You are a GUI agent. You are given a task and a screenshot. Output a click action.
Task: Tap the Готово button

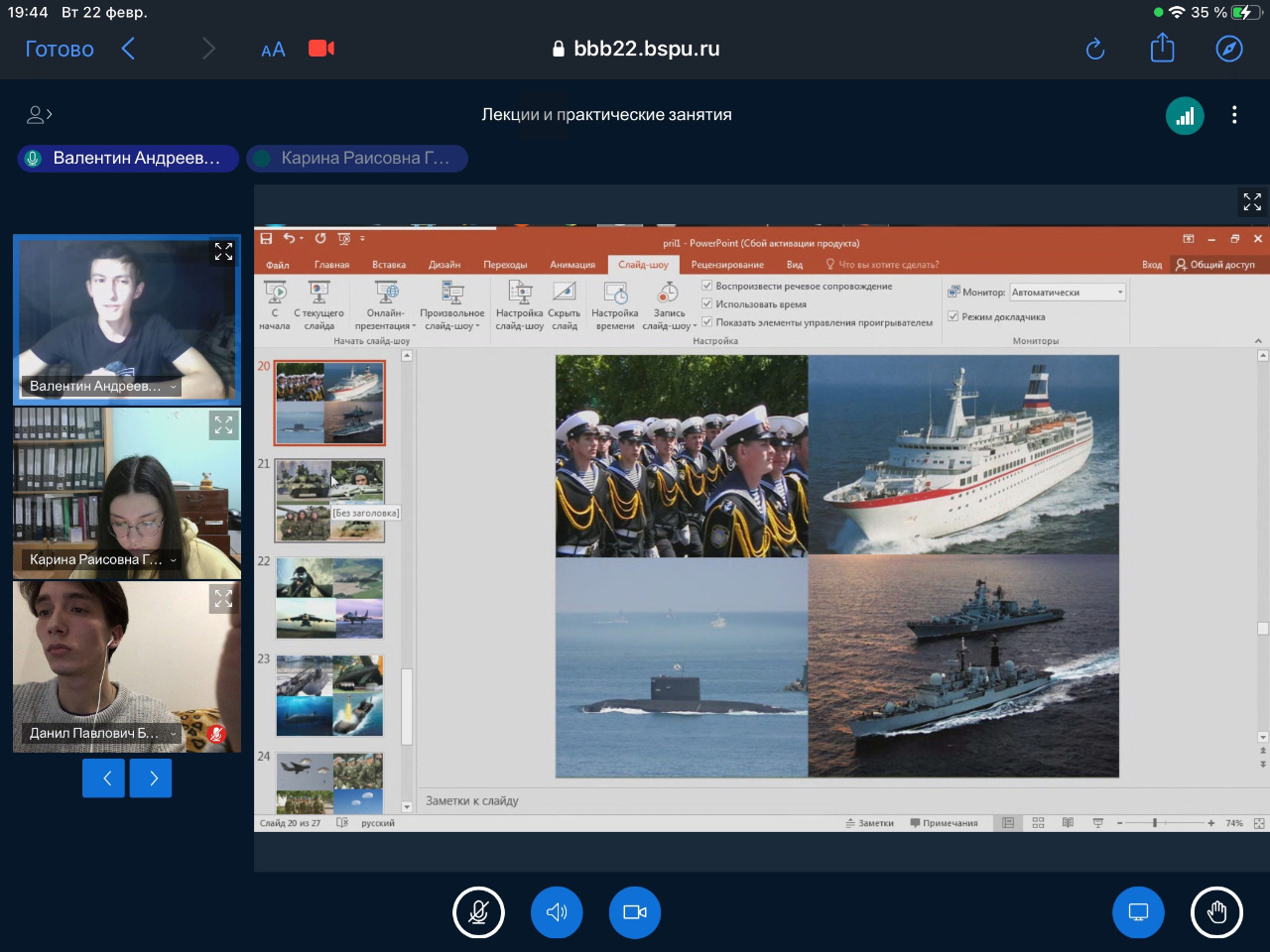click(60, 49)
